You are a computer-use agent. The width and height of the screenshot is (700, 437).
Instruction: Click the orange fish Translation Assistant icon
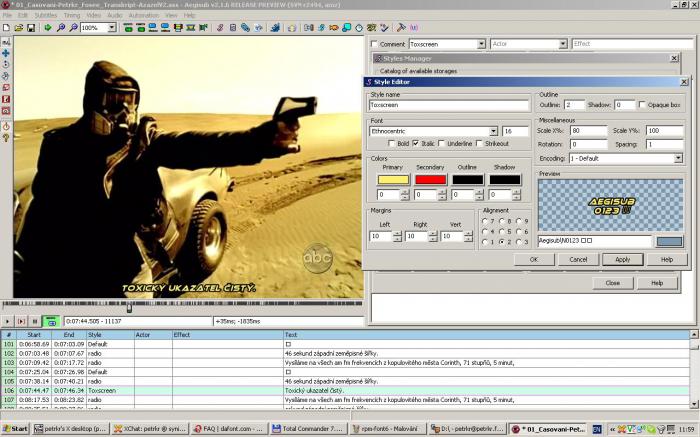(333, 28)
